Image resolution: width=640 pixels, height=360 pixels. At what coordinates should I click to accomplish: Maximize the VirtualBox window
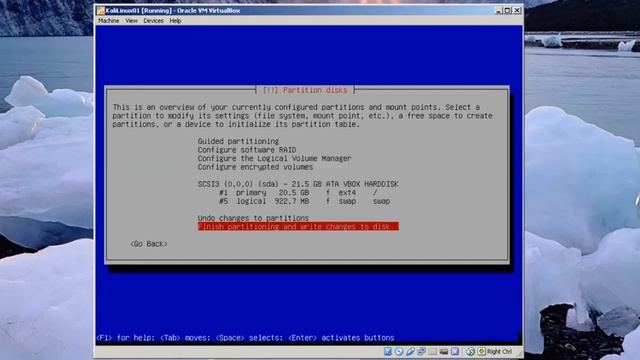click(507, 10)
